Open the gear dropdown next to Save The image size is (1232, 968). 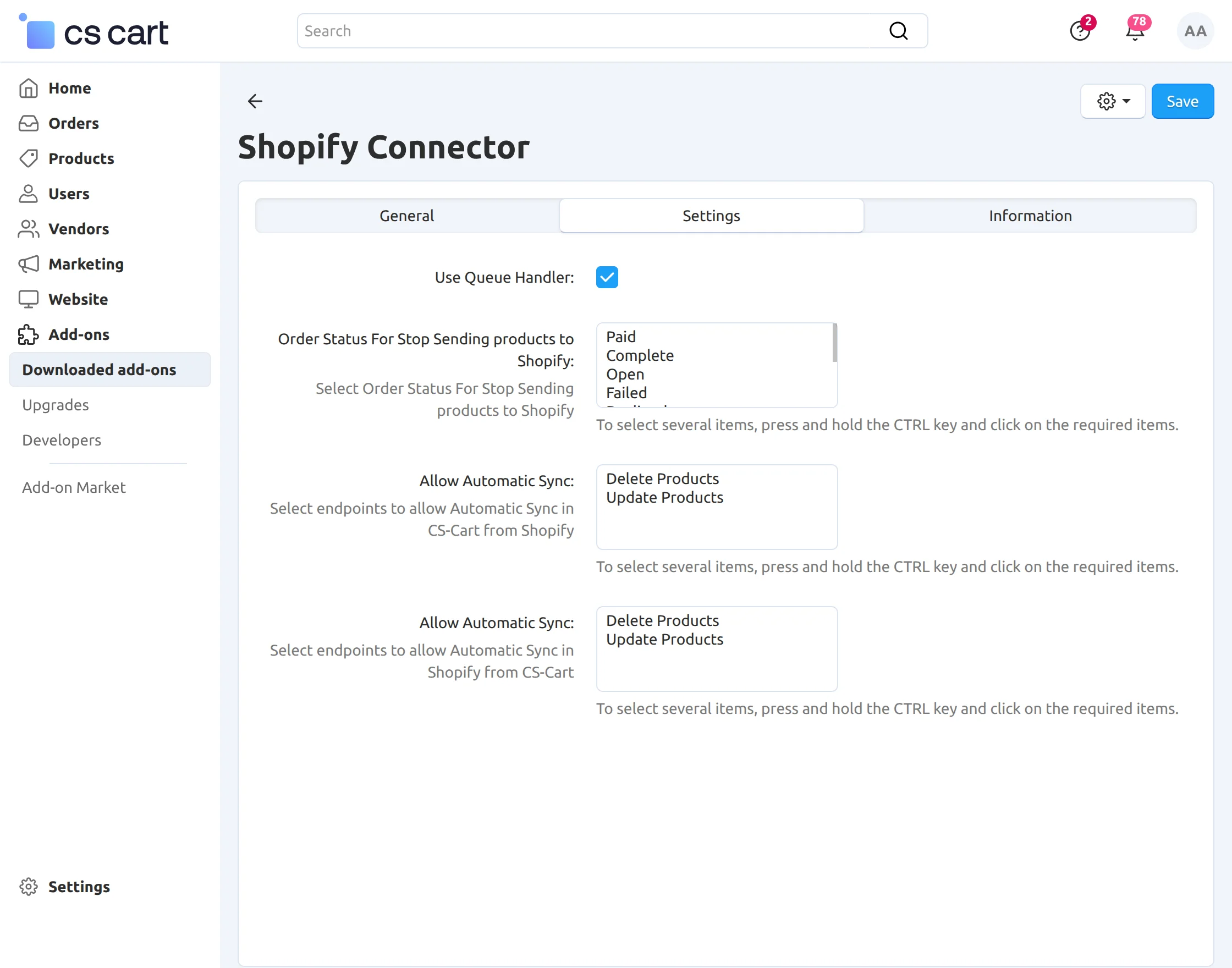[x=1113, y=101]
